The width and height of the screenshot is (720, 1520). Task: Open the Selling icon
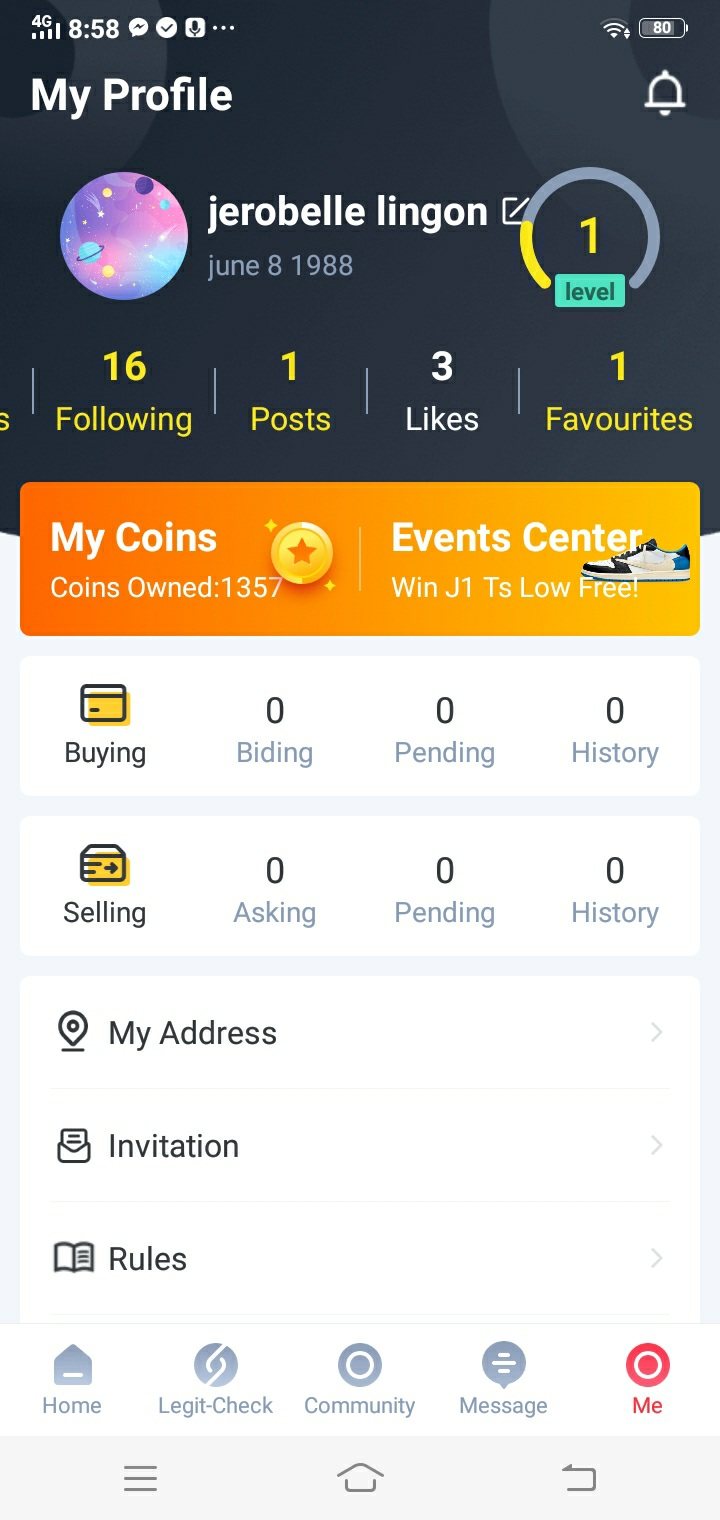click(x=104, y=865)
